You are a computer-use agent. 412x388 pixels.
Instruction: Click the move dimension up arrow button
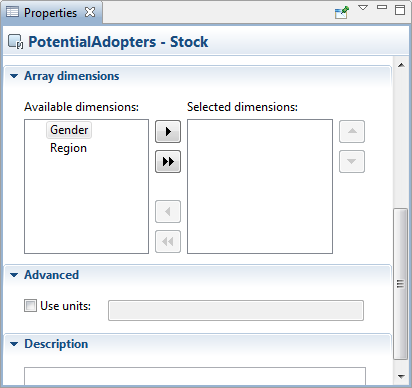click(x=352, y=132)
